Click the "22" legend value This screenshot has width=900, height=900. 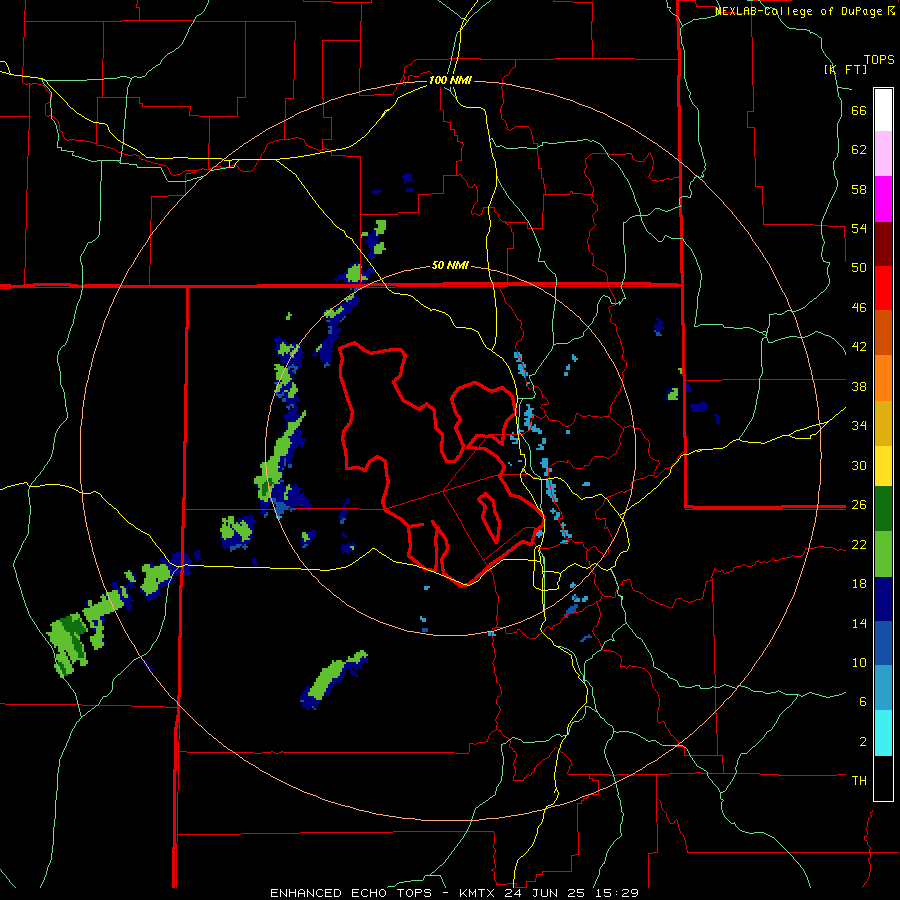click(859, 544)
